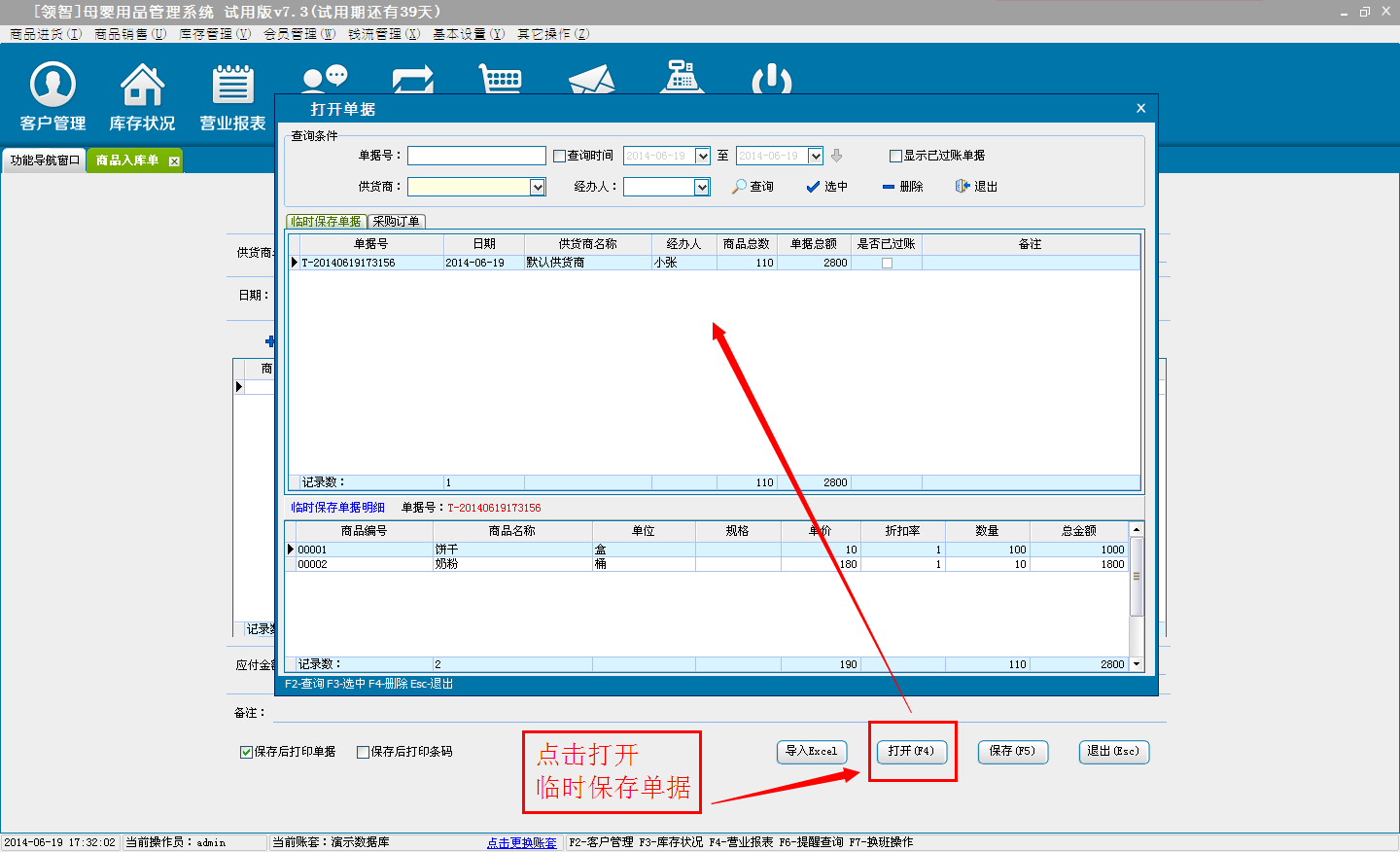The width and height of the screenshot is (1400, 852).
Task: Open the 营业报表 report icon
Action: [x=232, y=85]
